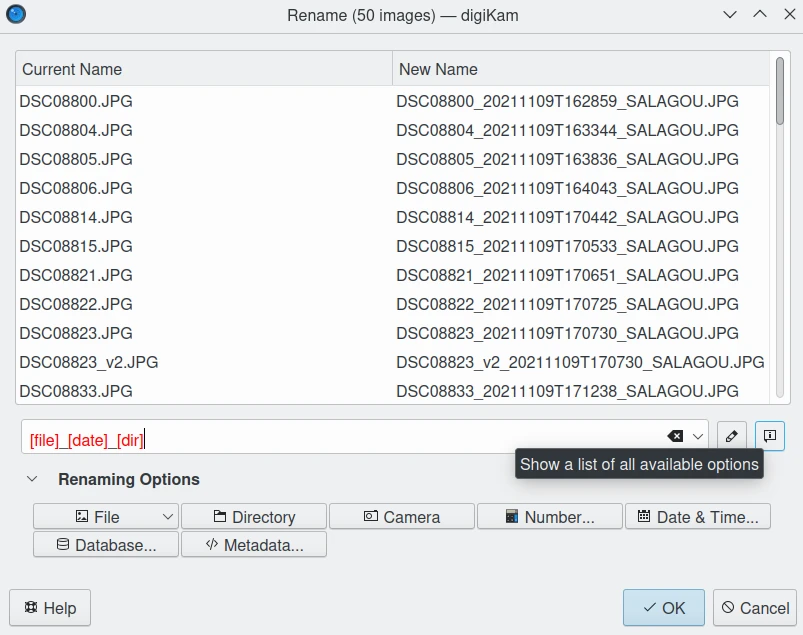The image size is (803, 635).
Task: Open the File option dropdown menu
Action: 167,517
